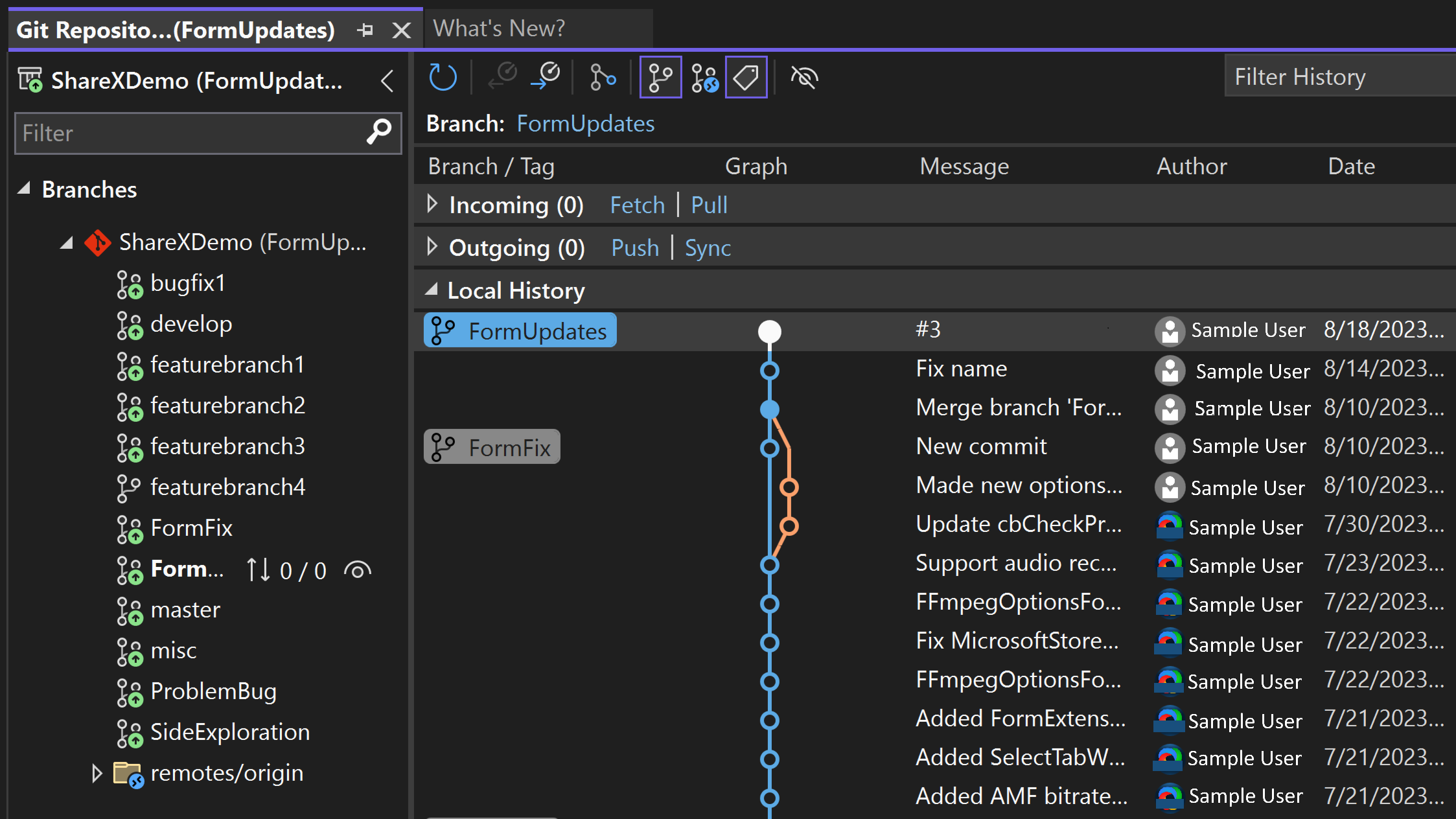
Task: Click the Push outgoing commits link
Action: click(634, 248)
